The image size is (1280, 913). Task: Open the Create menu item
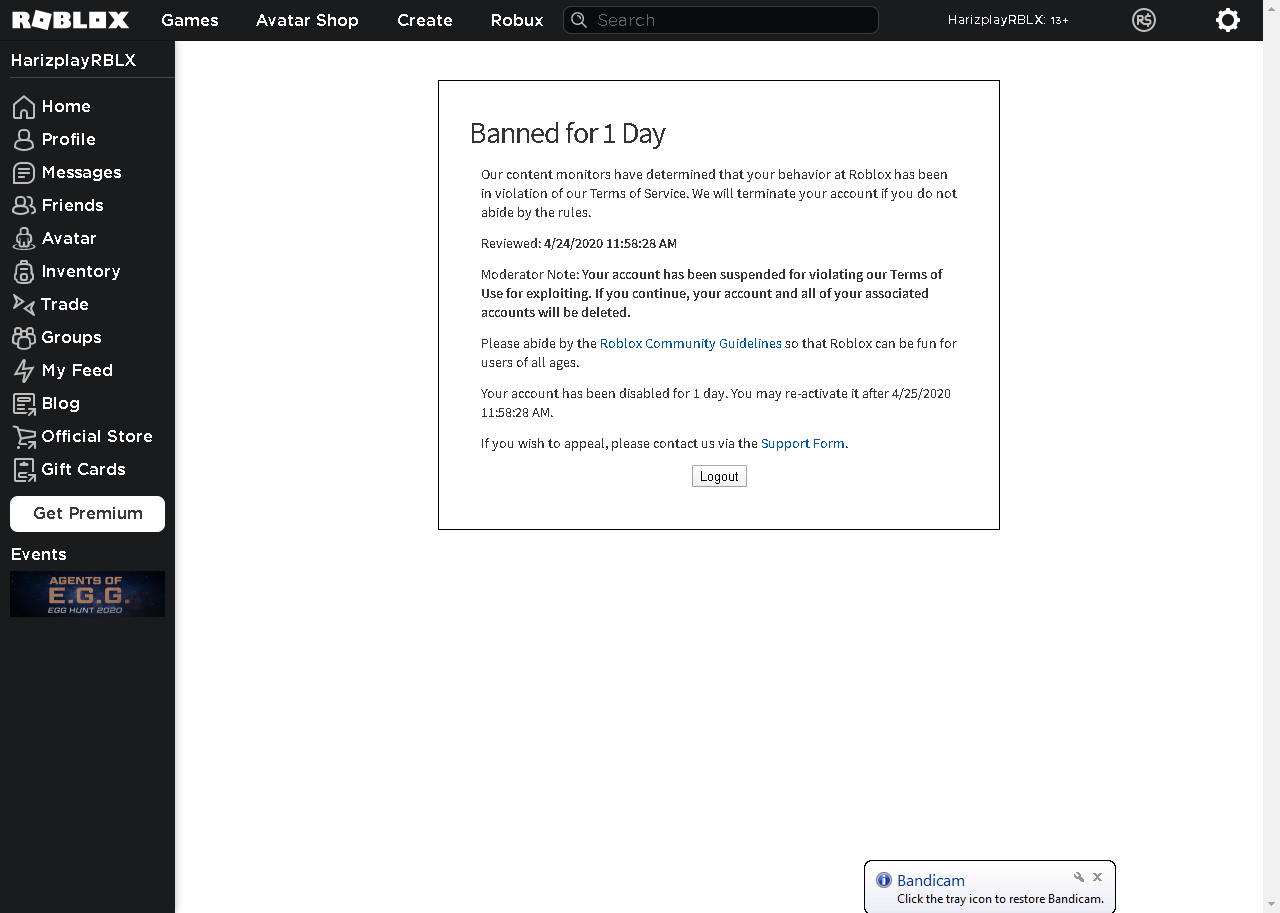(x=425, y=20)
